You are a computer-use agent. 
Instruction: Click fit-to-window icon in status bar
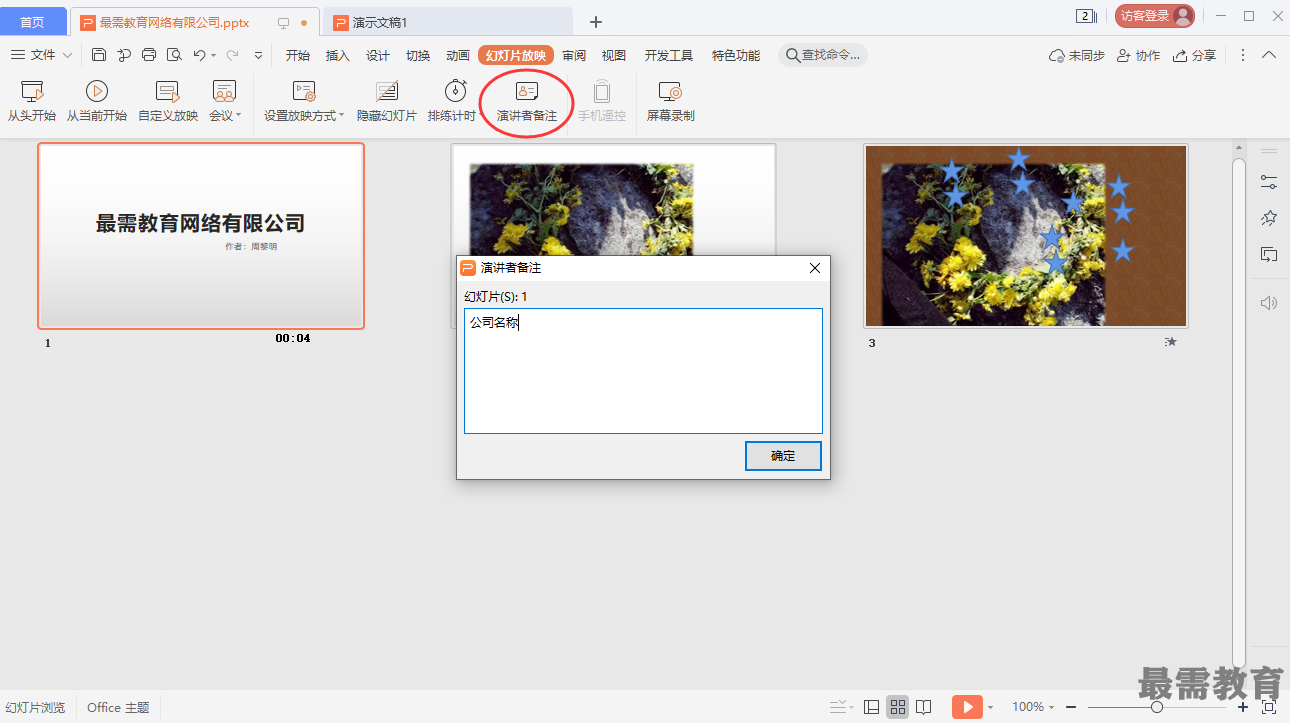(x=1269, y=707)
